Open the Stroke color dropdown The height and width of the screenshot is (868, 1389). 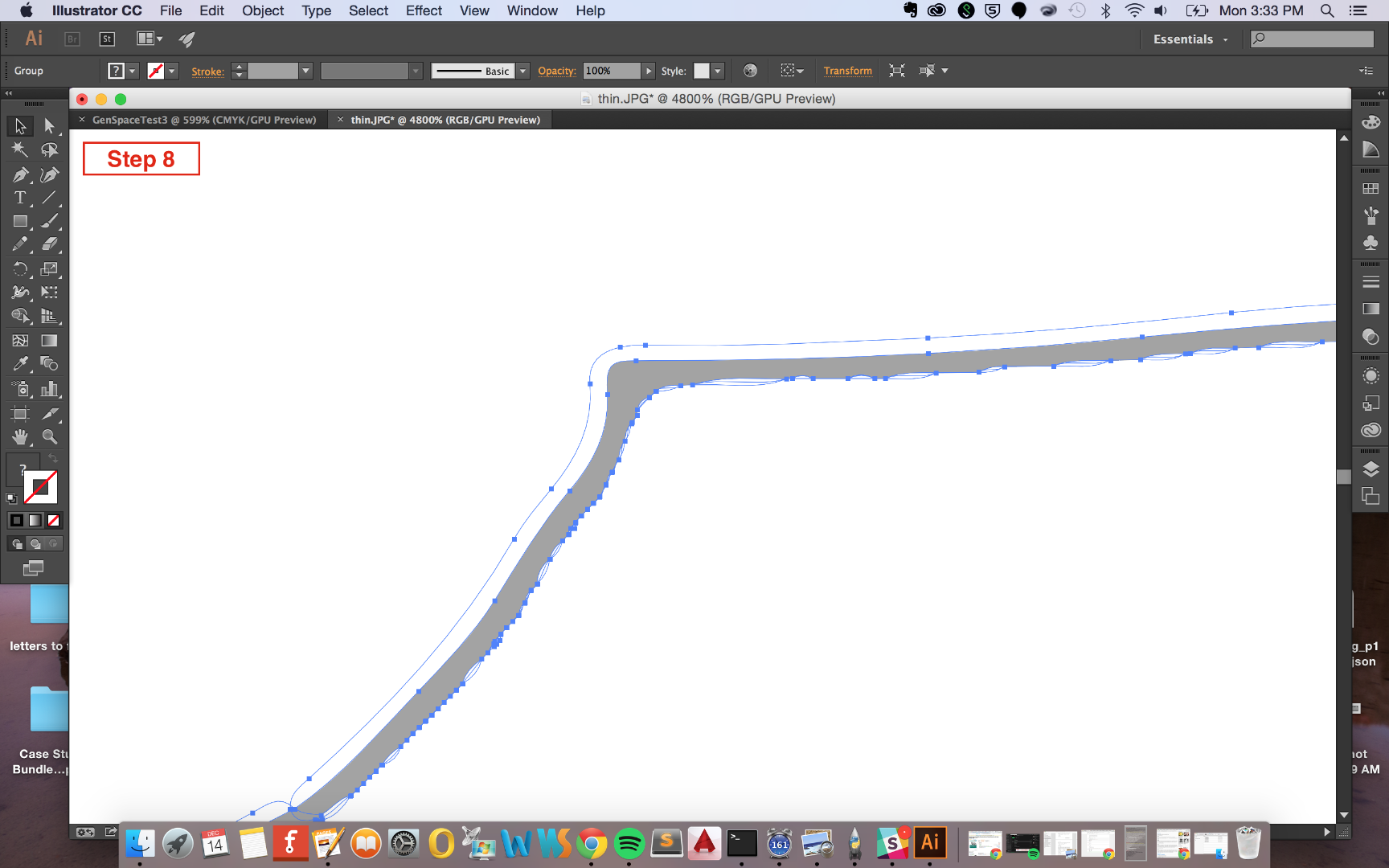tap(172, 71)
